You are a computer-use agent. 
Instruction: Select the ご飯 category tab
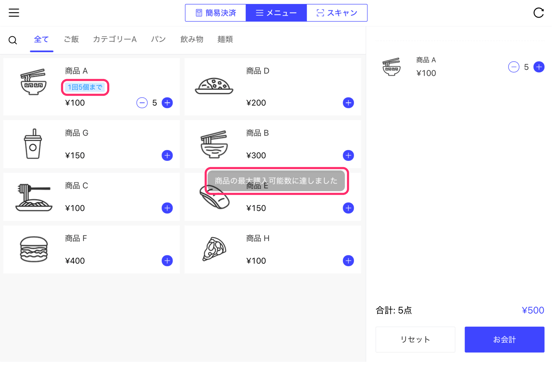coord(71,39)
